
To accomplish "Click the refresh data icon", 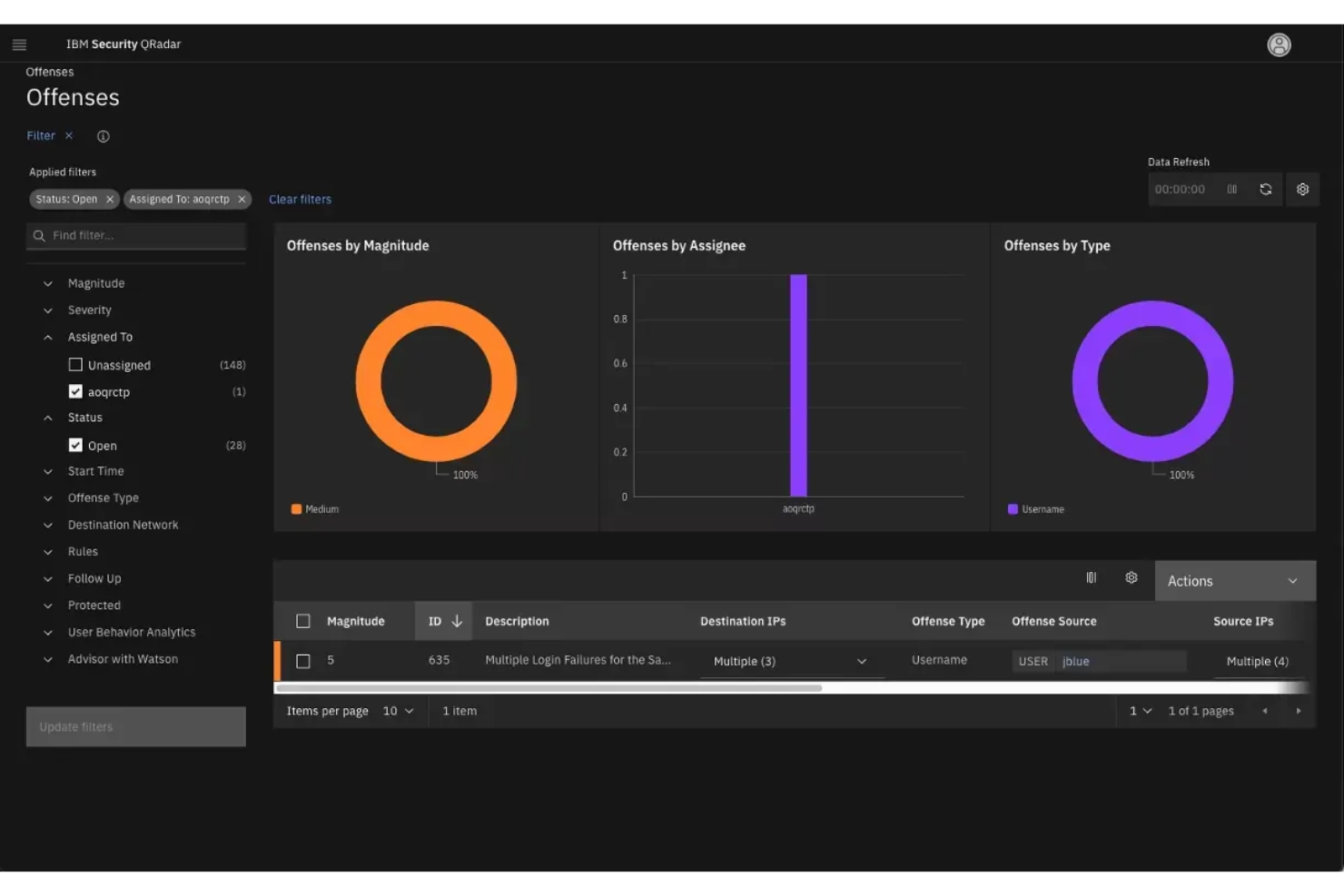I will pyautogui.click(x=1266, y=189).
